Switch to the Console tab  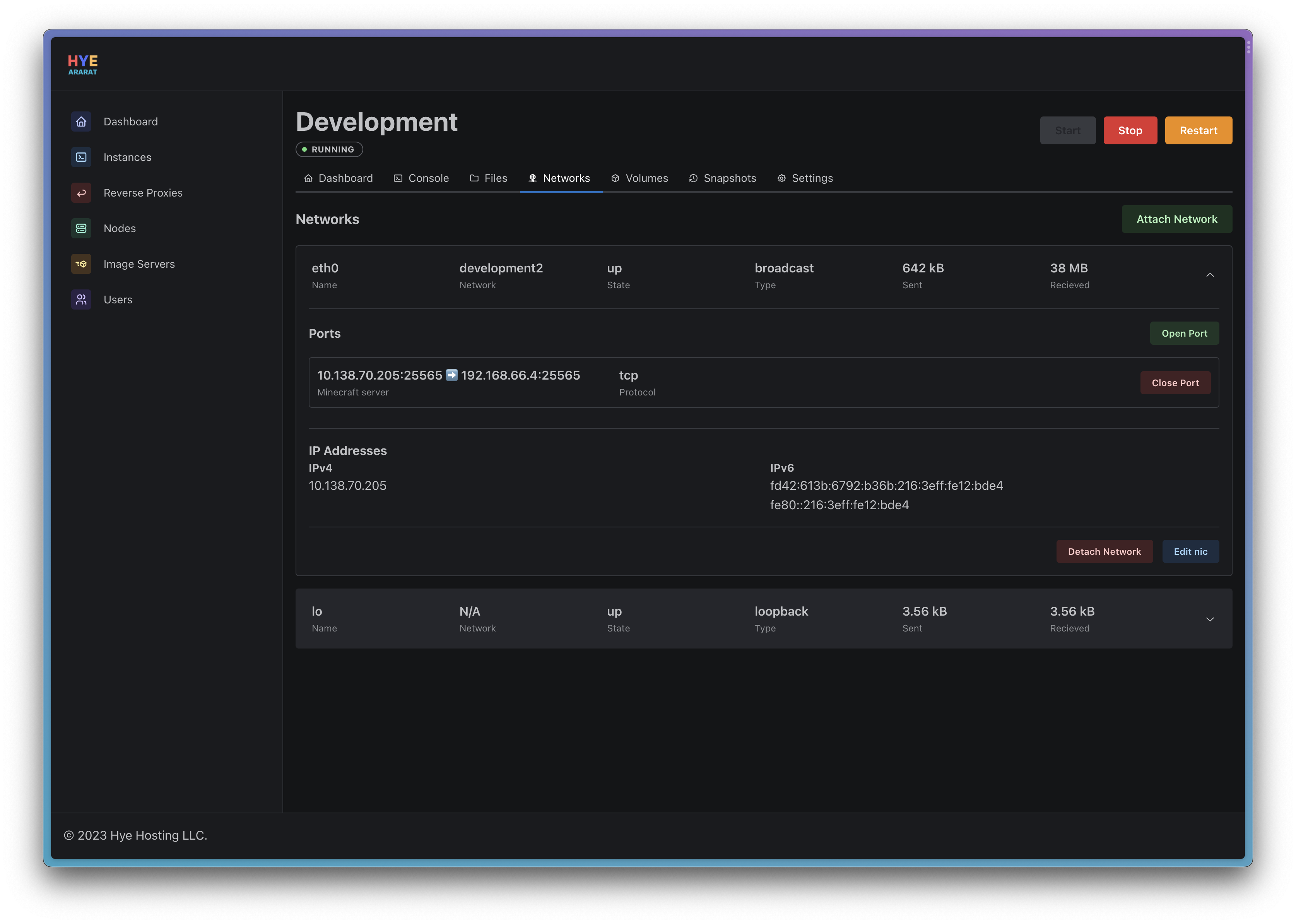422,178
